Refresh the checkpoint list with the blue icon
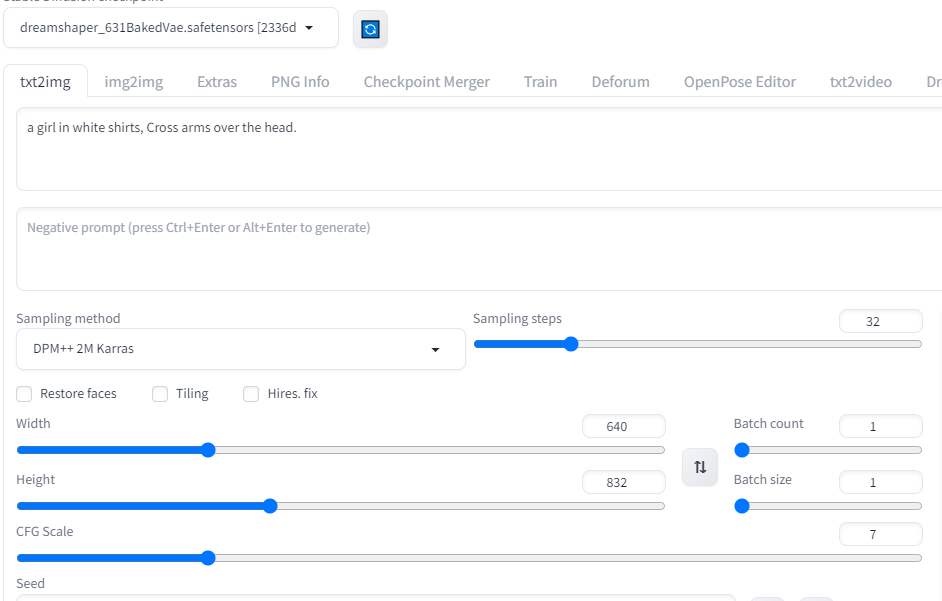 (370, 29)
